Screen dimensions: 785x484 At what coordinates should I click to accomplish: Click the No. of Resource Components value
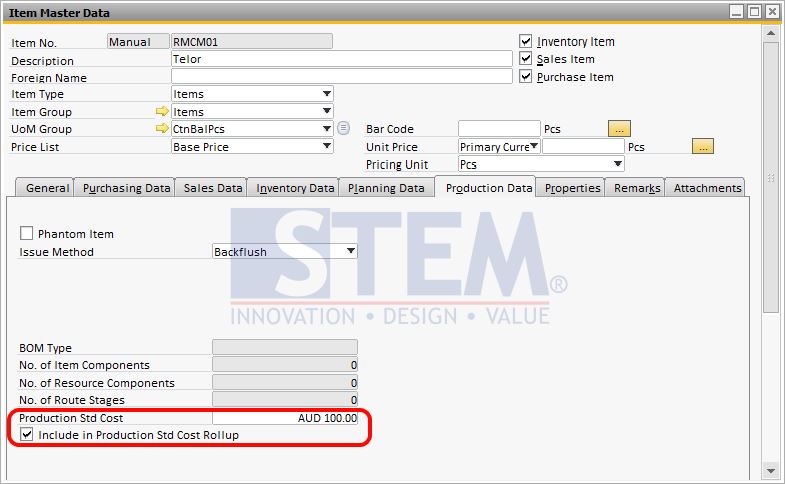[x=285, y=382]
